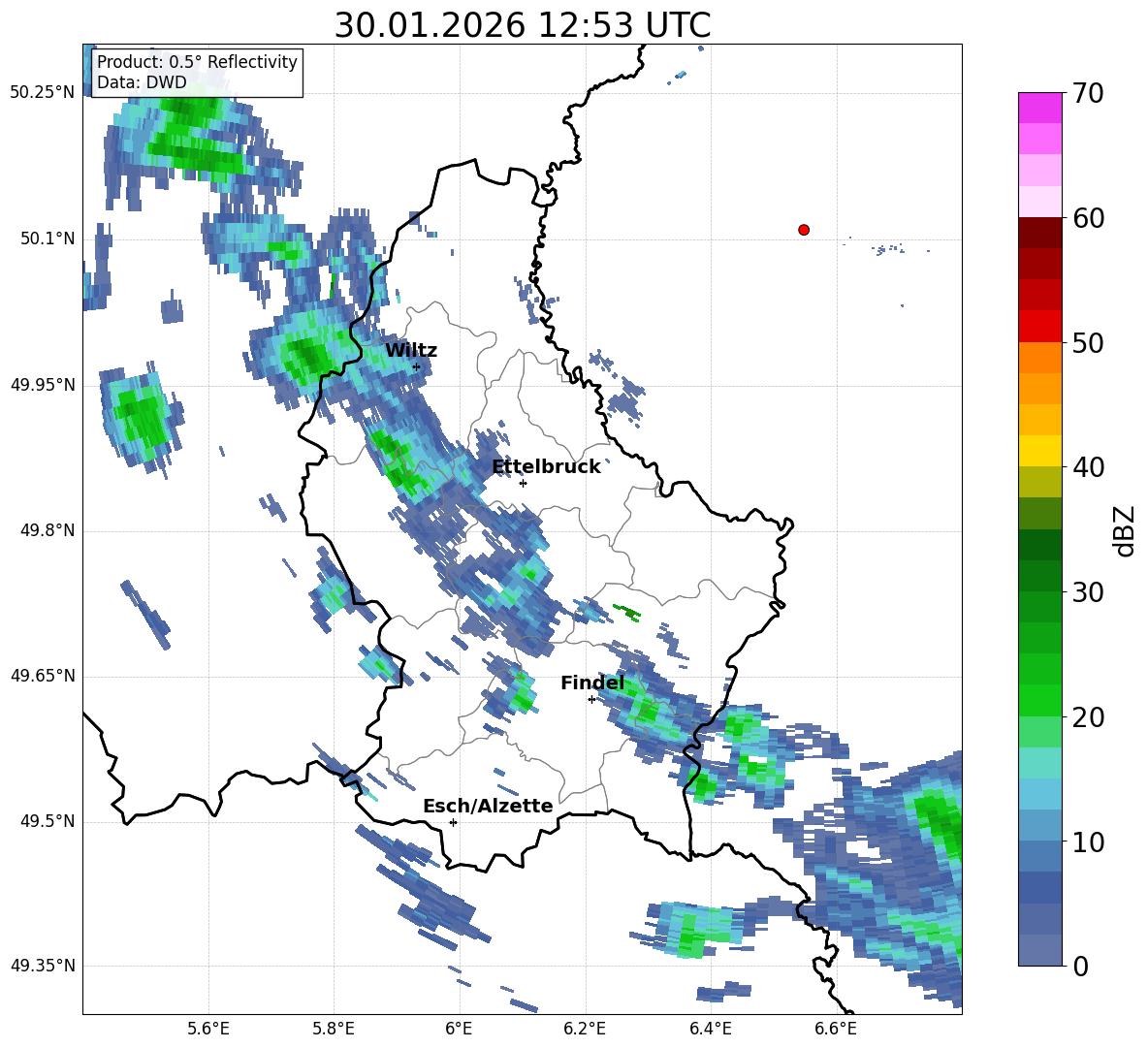Screen dimensions: 1148x1048
Task: Click the pale pink colorbar segment above 60
Action: point(1040,202)
